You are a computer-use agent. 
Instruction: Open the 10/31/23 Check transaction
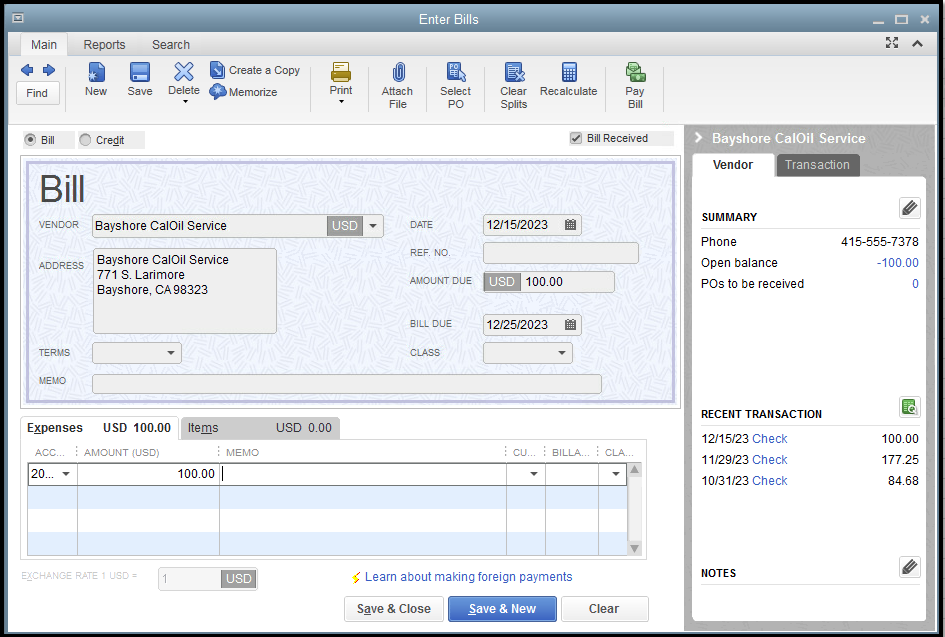click(x=769, y=481)
